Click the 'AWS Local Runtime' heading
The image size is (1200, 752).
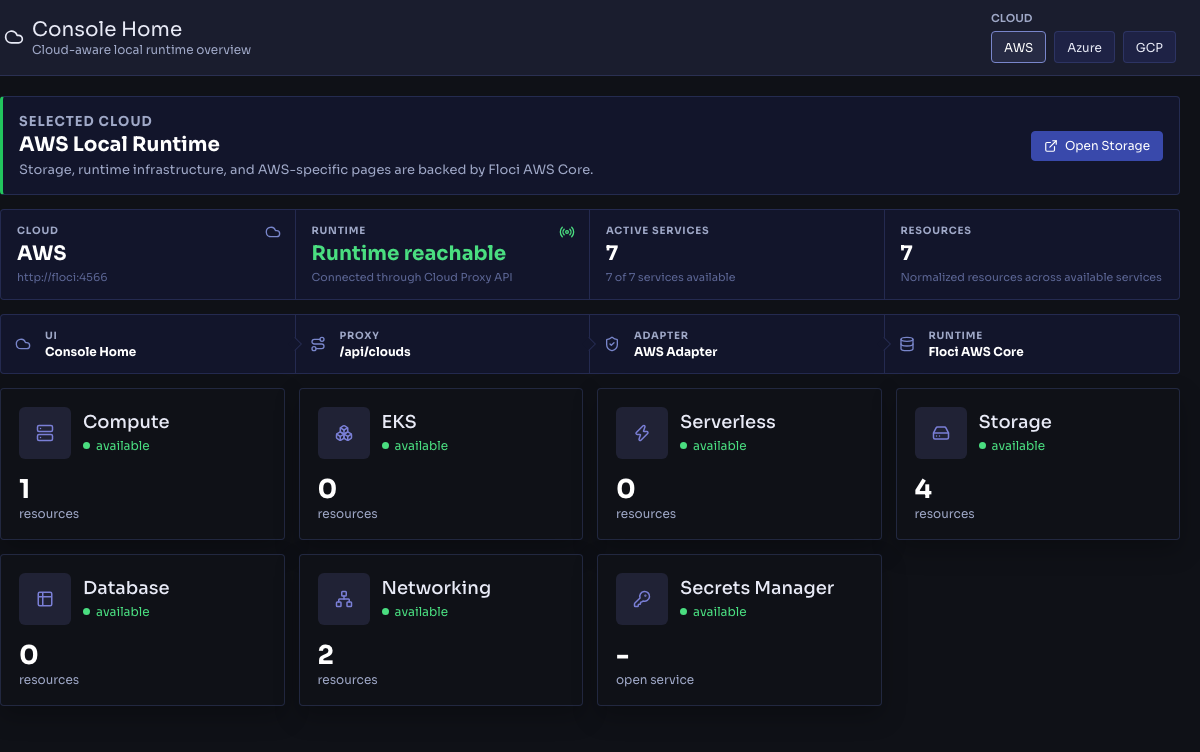pos(119,145)
